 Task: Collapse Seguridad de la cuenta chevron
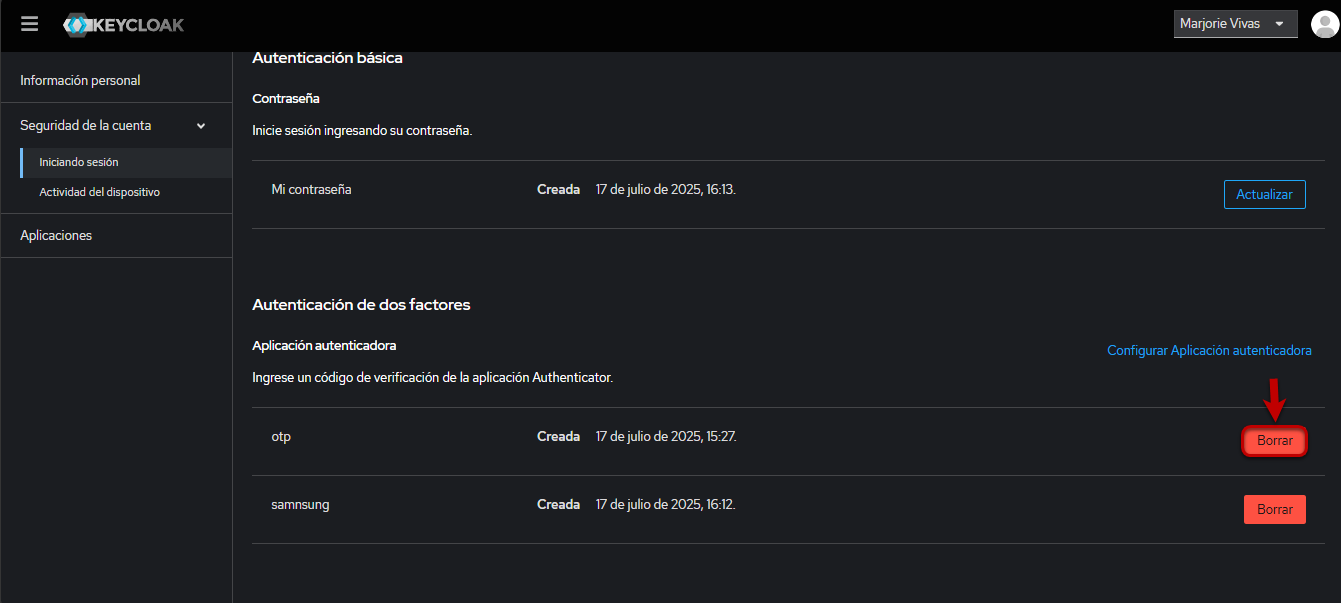201,126
